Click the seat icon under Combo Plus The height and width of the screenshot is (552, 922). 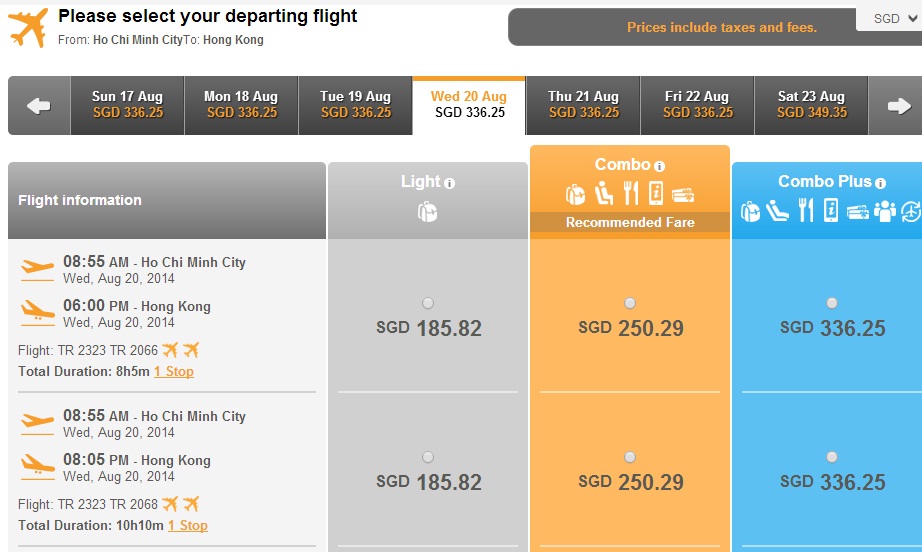pyautogui.click(x=777, y=210)
